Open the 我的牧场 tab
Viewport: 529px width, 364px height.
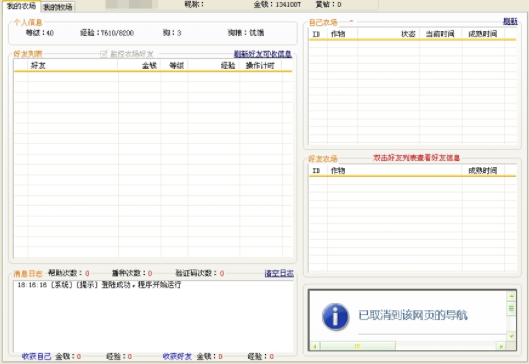pyautogui.click(x=58, y=7)
